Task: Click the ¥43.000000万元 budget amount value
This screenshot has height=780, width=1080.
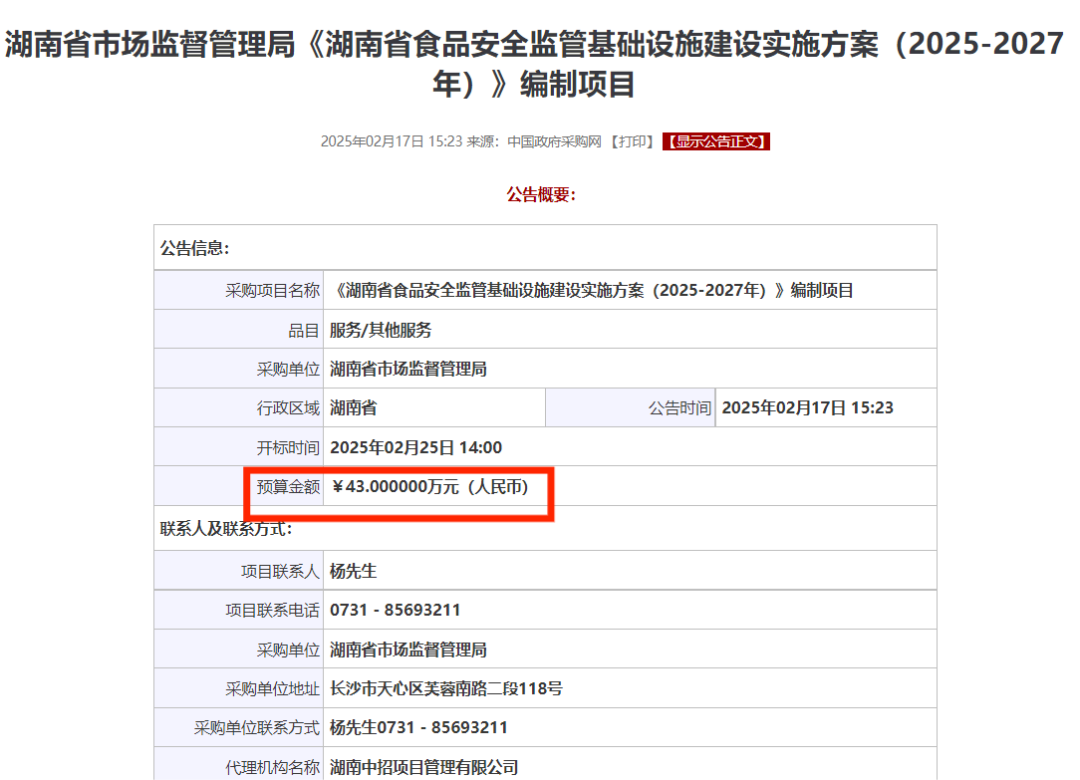Action: point(429,486)
